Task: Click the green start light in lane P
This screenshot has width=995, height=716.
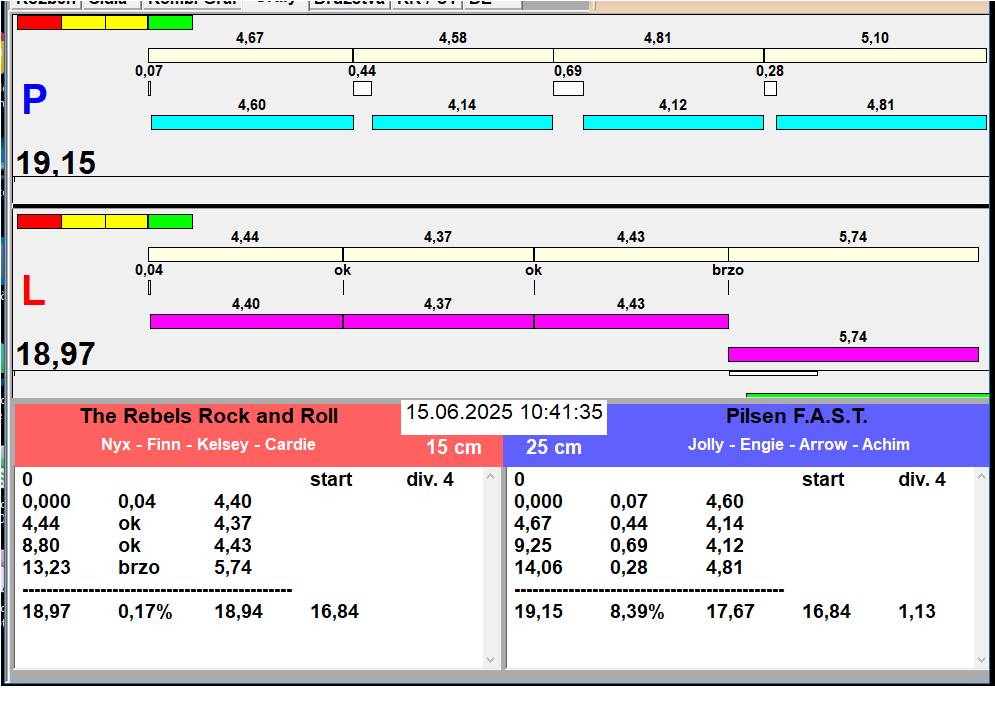Action: pos(170,22)
